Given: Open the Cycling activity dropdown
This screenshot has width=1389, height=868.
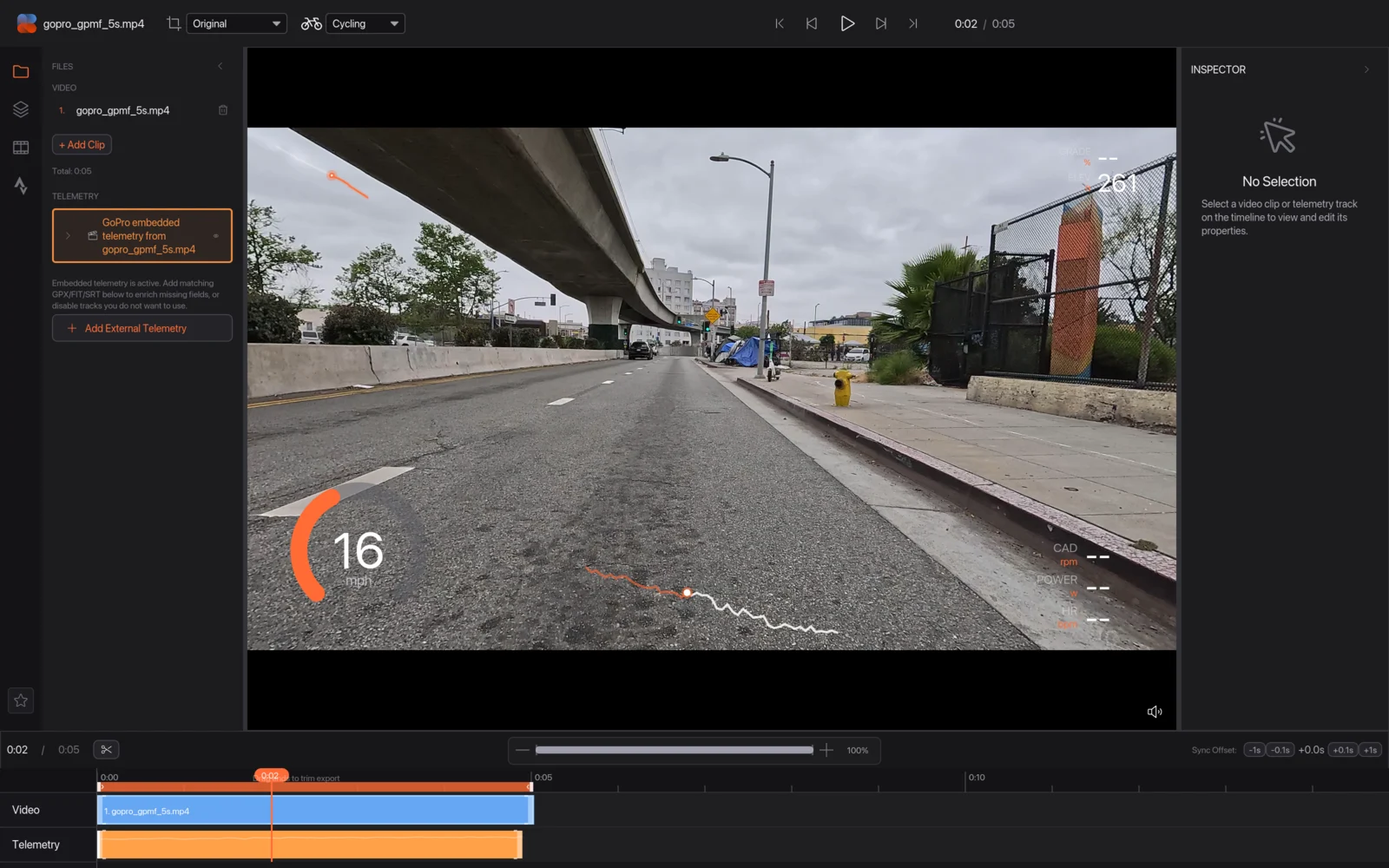Looking at the screenshot, I should [365, 23].
